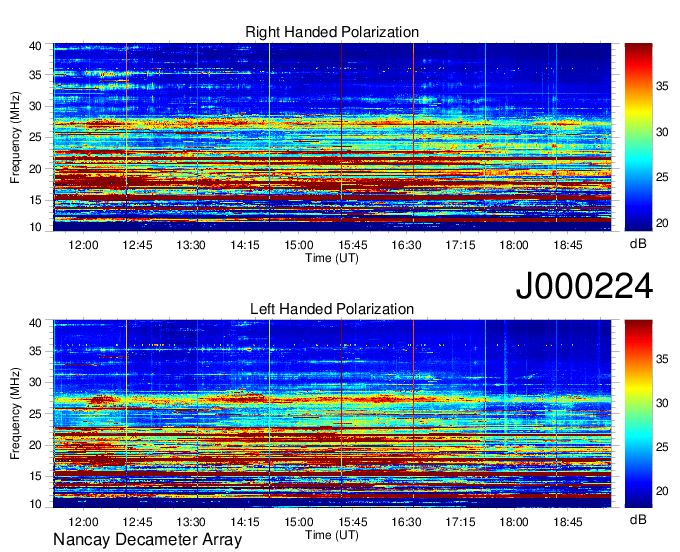Click 30 MHz tick on Right Handed frequency axis
Viewport: 680px width, 552px height.
point(35,106)
